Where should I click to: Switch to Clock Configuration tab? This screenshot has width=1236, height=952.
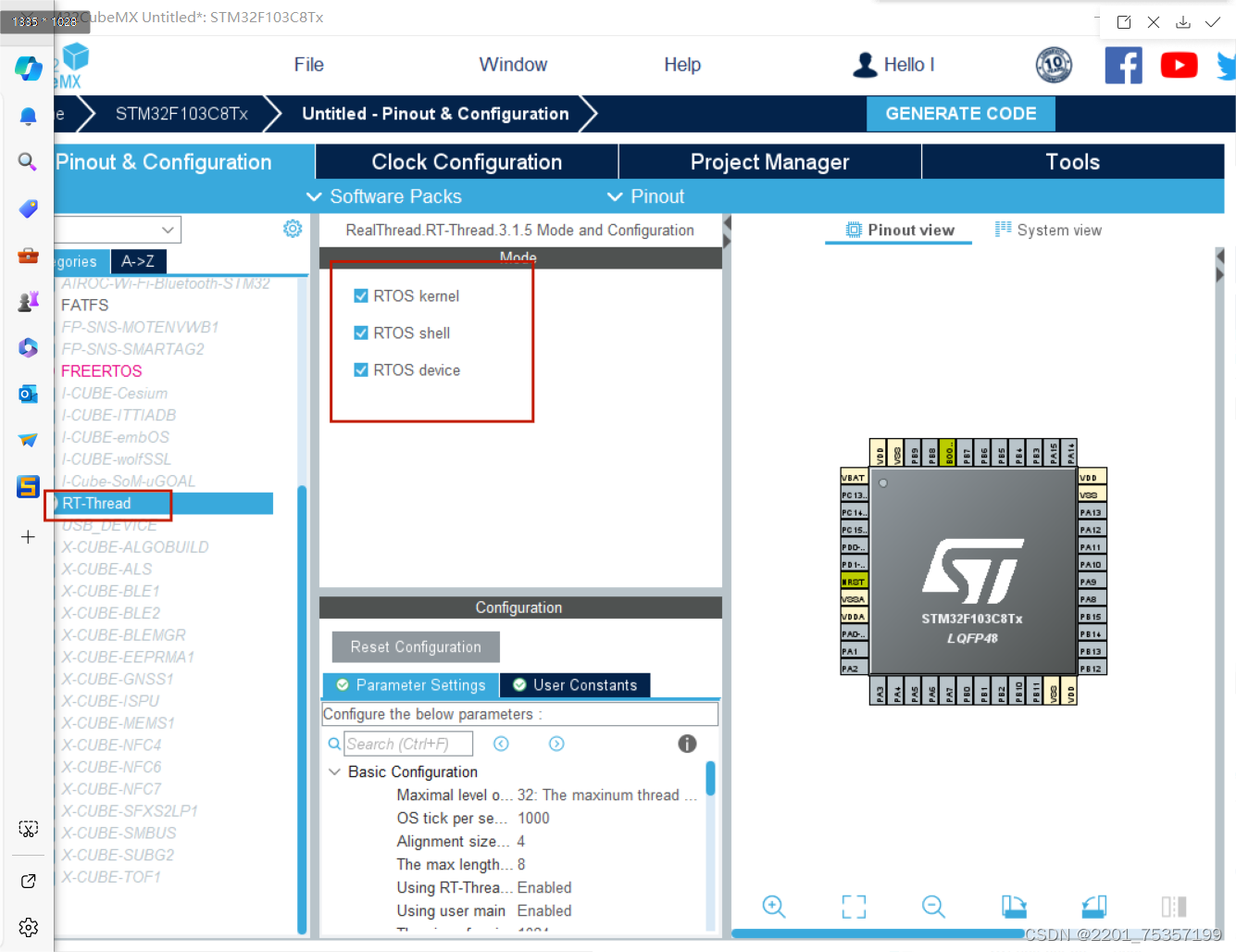[x=467, y=162]
